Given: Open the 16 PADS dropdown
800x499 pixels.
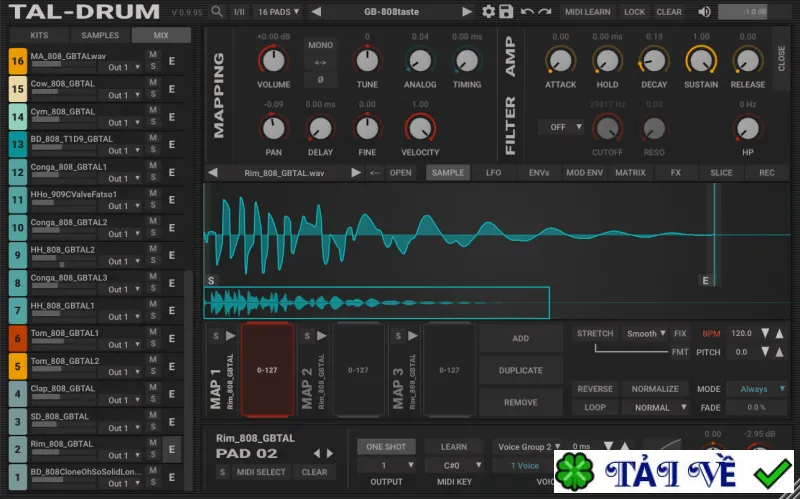Looking at the screenshot, I should (x=278, y=12).
